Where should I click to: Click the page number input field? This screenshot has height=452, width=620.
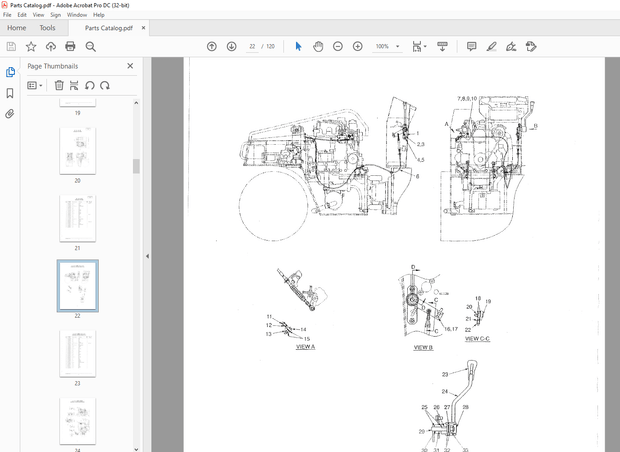pos(252,46)
